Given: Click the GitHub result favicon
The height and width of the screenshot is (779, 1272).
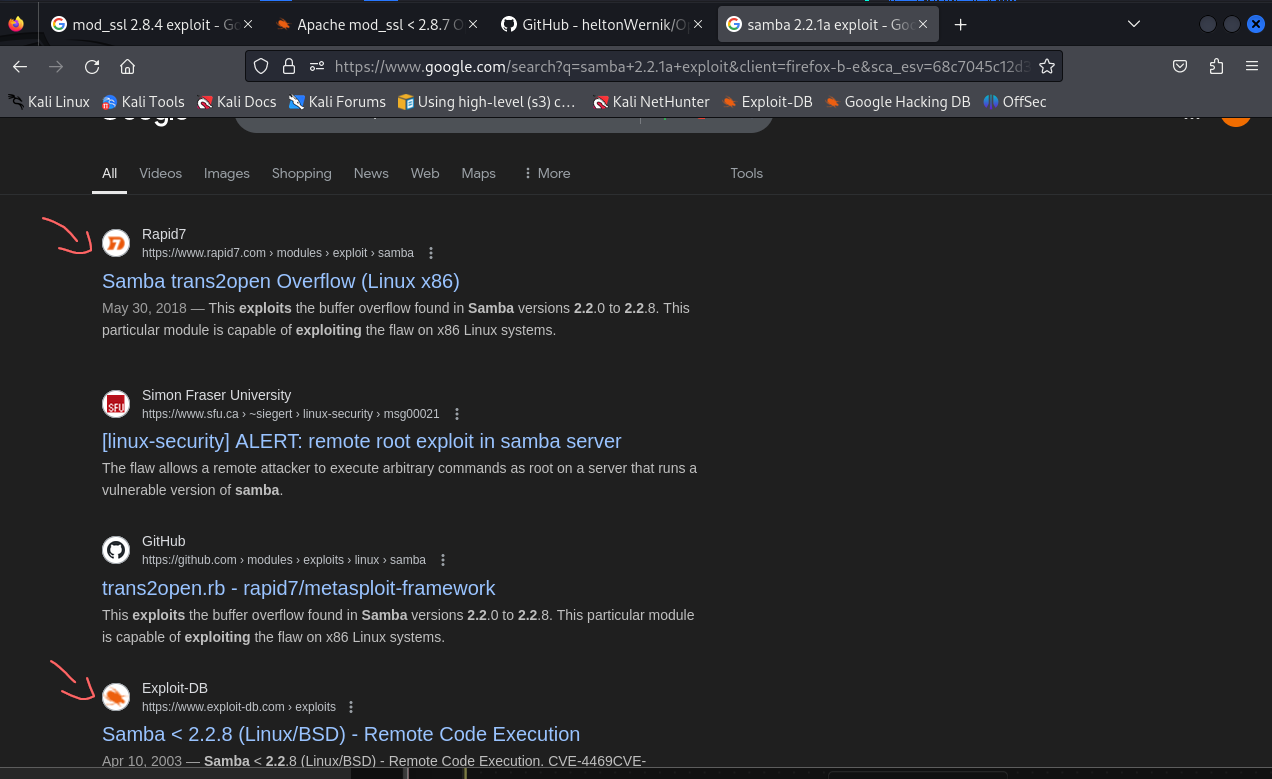Looking at the screenshot, I should 116,550.
